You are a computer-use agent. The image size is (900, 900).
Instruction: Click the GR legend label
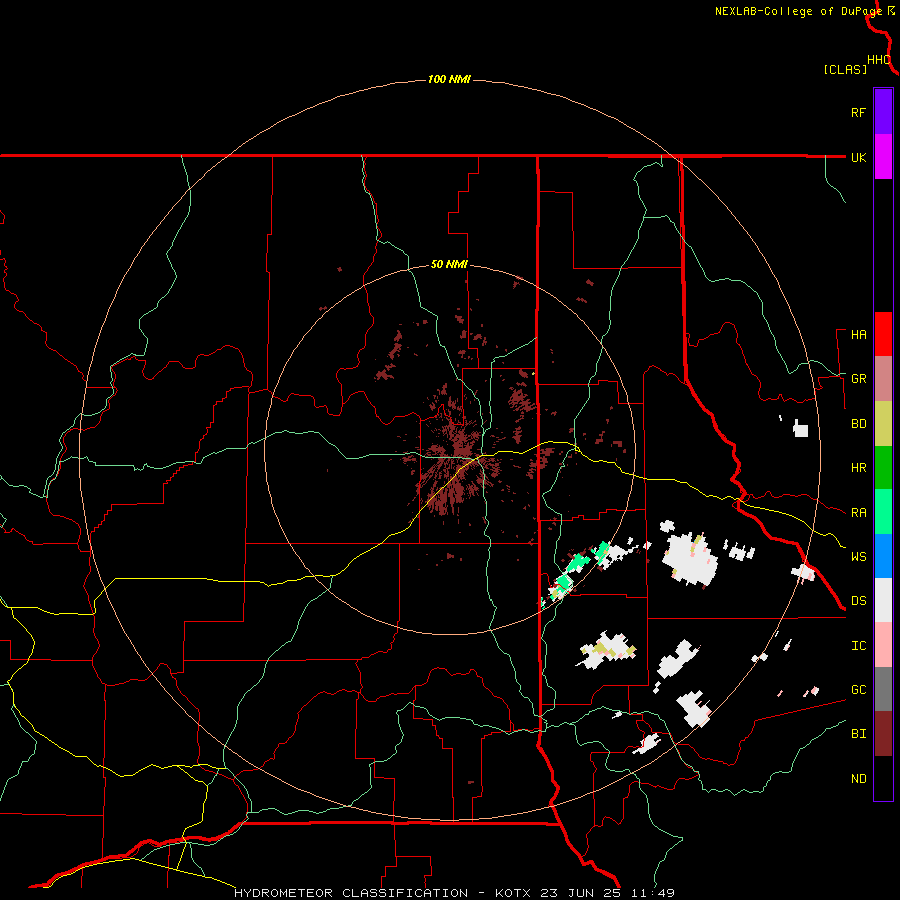pyautogui.click(x=858, y=379)
